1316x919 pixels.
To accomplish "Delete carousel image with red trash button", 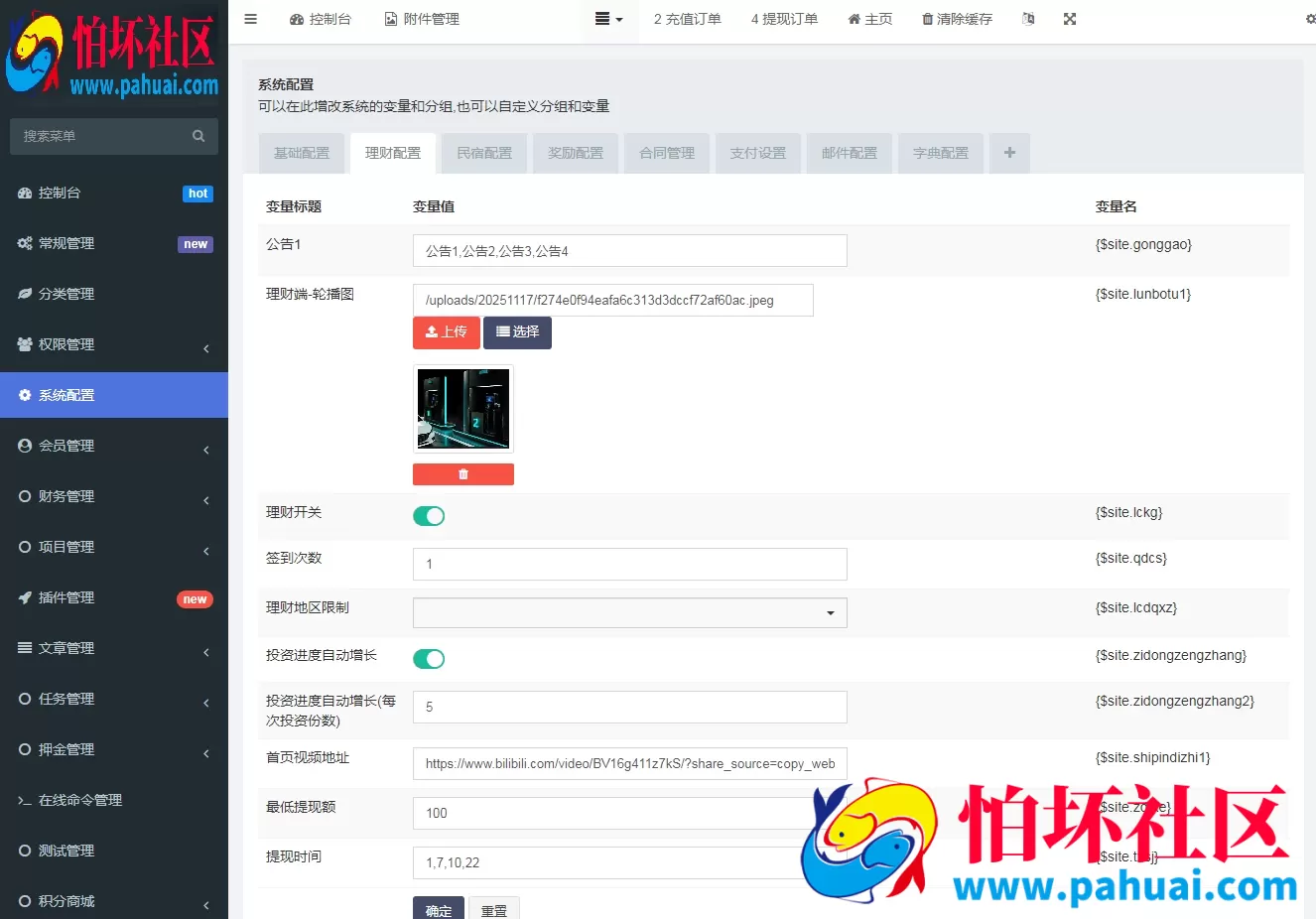I will pyautogui.click(x=463, y=474).
